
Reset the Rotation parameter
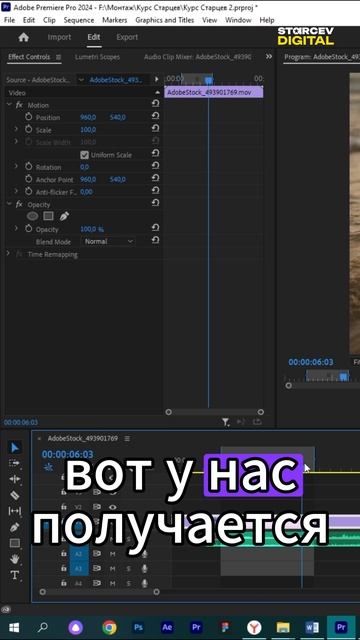tap(155, 167)
